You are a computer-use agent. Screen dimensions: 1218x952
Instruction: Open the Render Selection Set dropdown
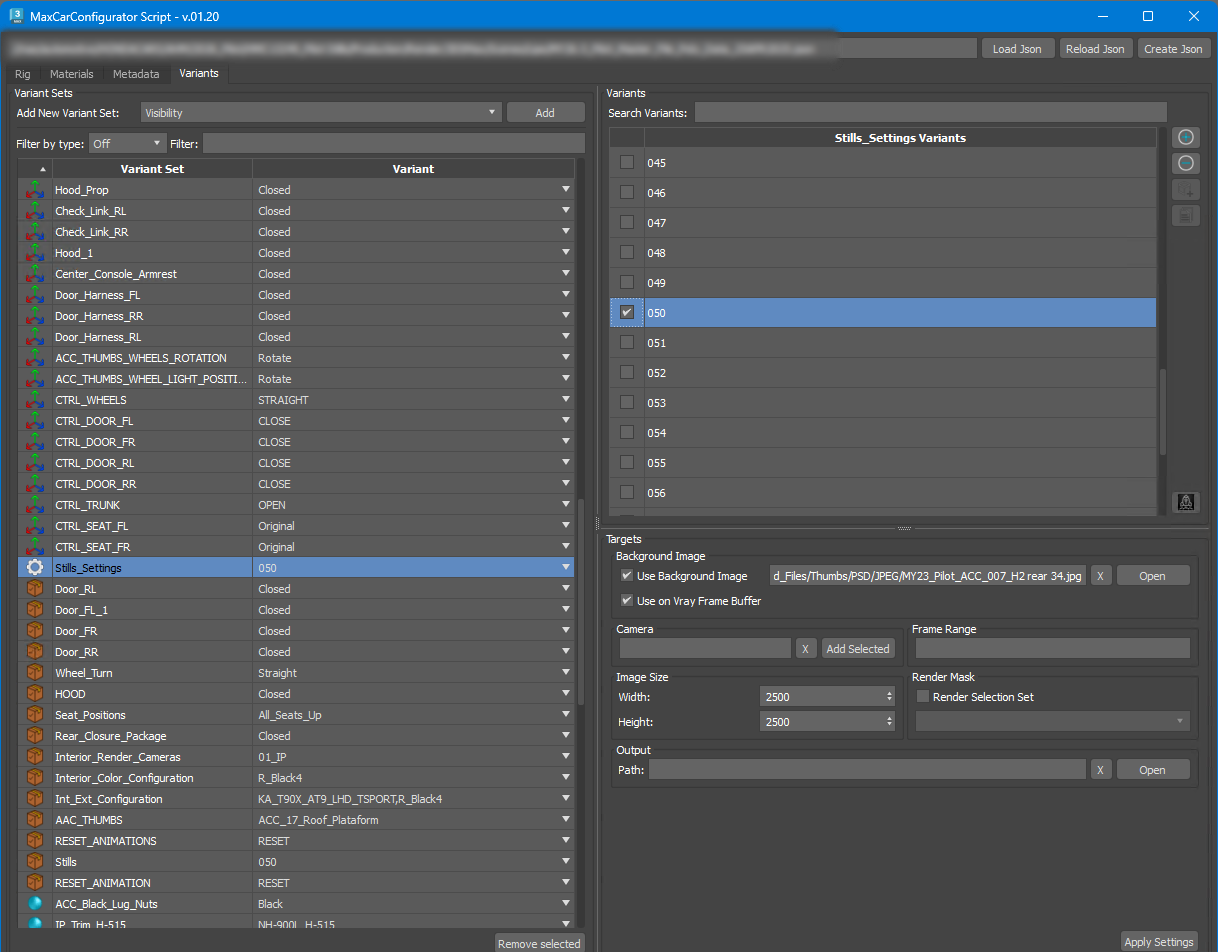click(x=1053, y=721)
